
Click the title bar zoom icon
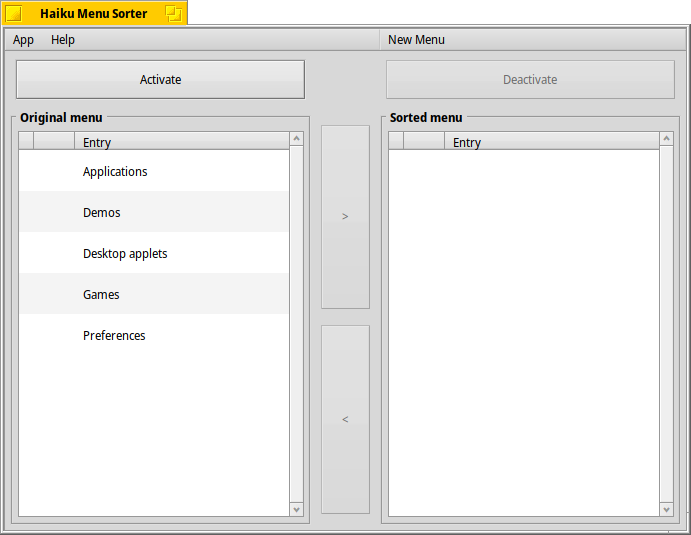[174, 14]
